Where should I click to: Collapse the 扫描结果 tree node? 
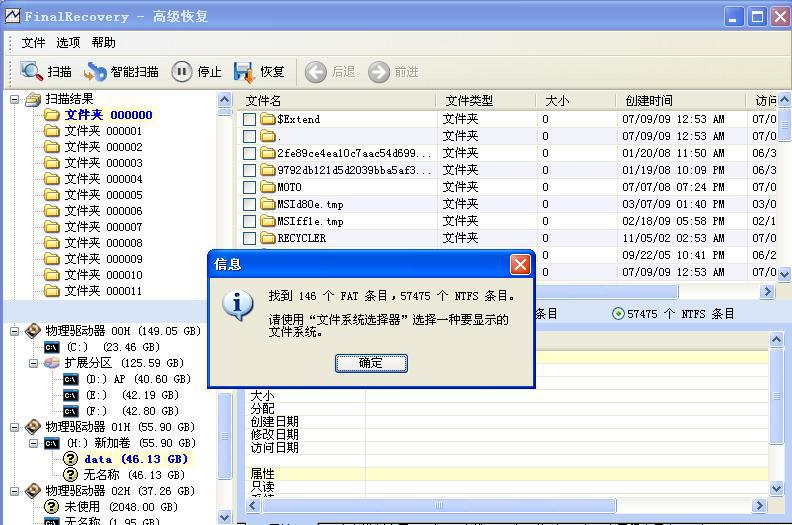coord(15,99)
